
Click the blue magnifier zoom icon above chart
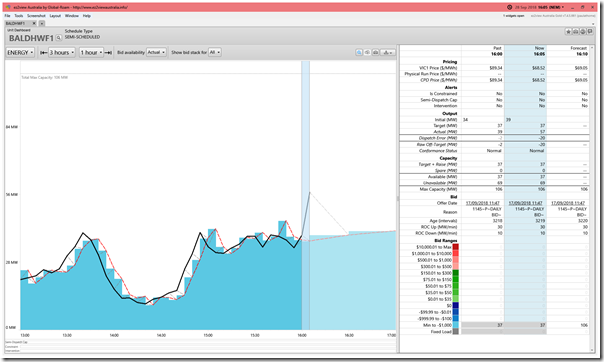(x=359, y=52)
